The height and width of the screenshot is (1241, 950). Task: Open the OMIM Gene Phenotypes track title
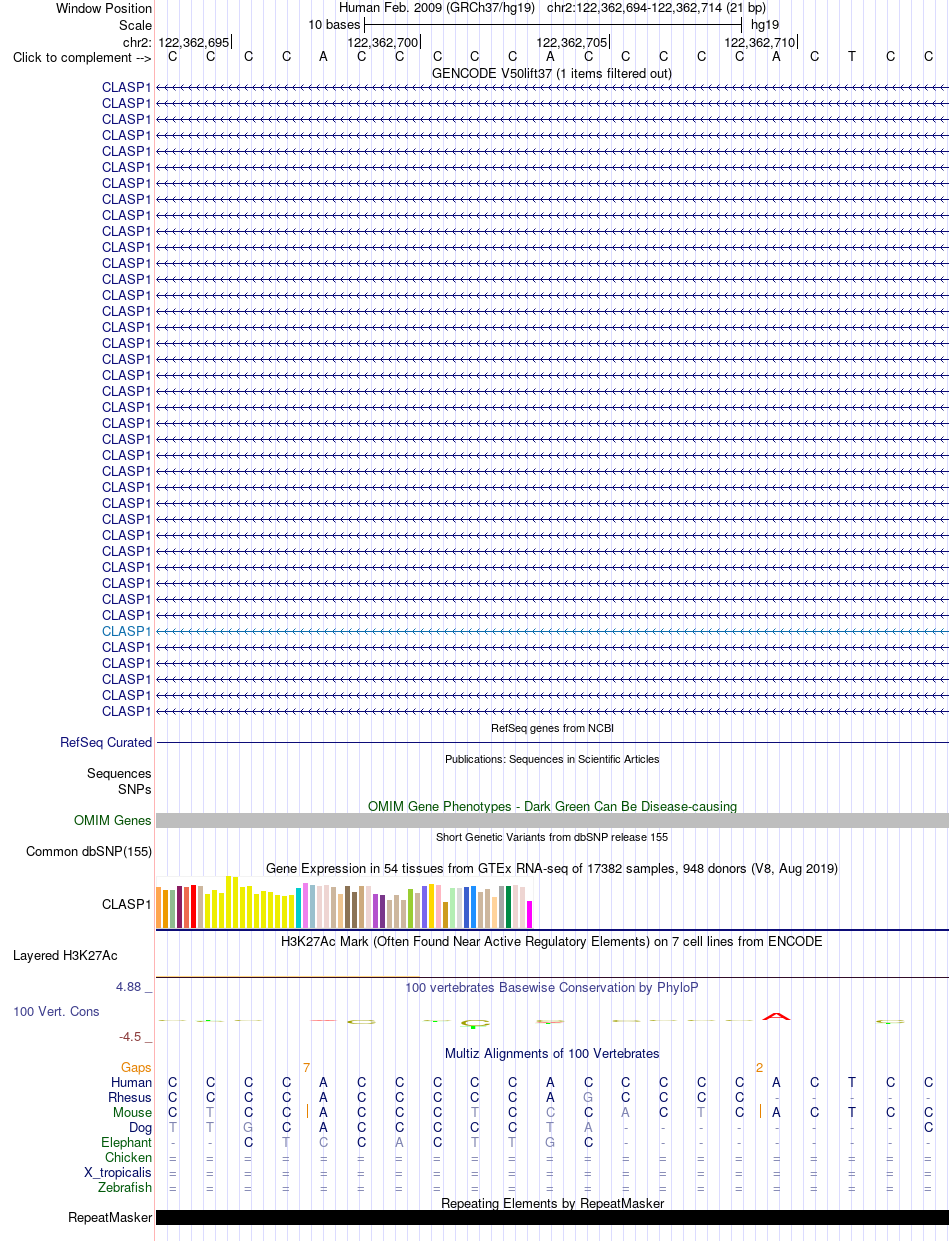click(x=552, y=806)
